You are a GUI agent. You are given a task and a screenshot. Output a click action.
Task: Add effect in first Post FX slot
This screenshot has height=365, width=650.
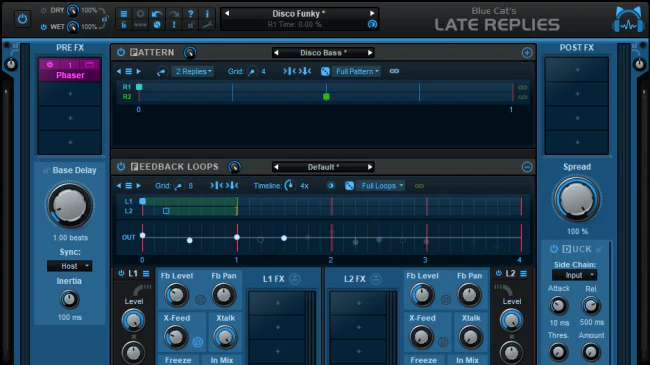(577, 70)
